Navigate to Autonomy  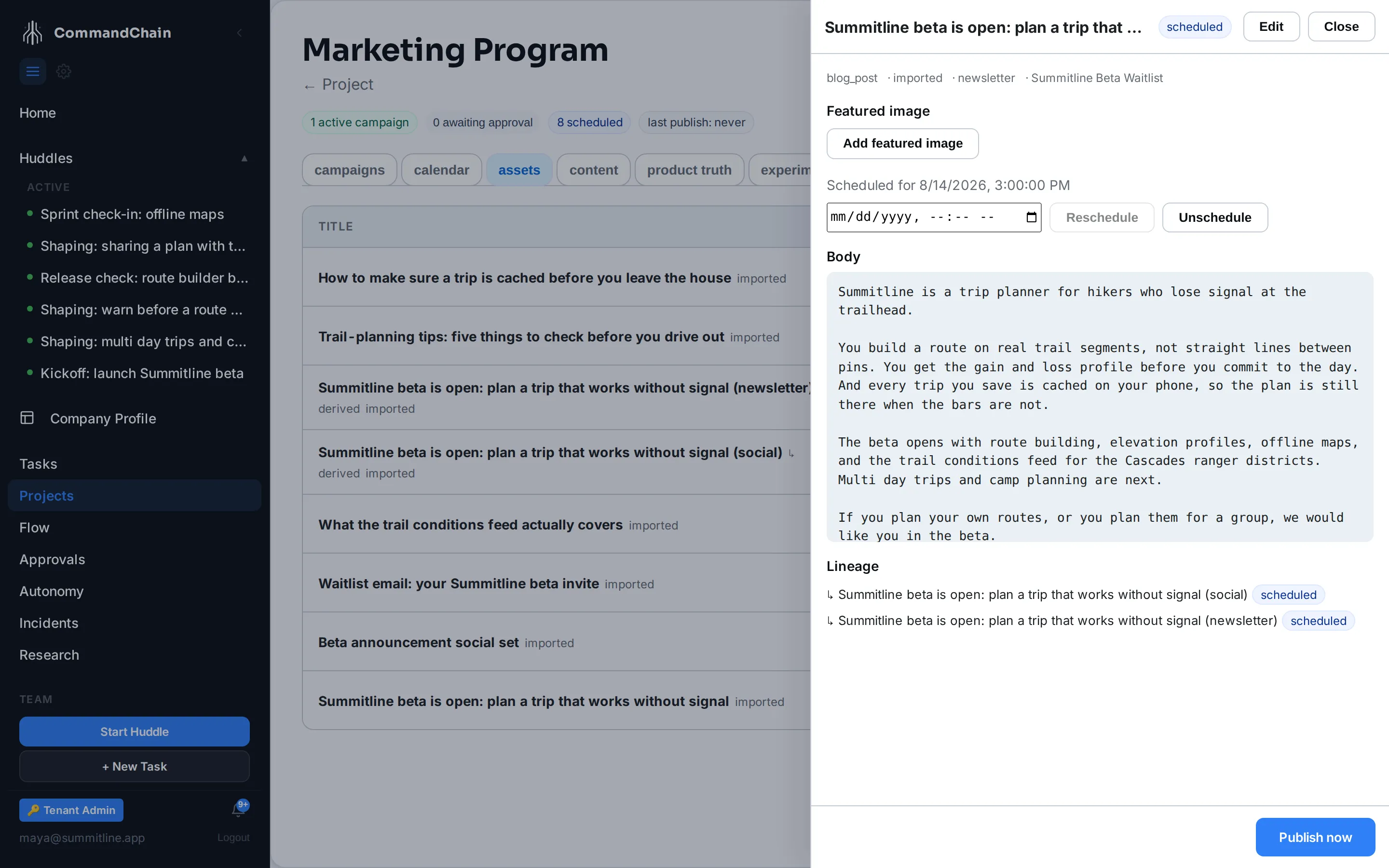tap(52, 591)
